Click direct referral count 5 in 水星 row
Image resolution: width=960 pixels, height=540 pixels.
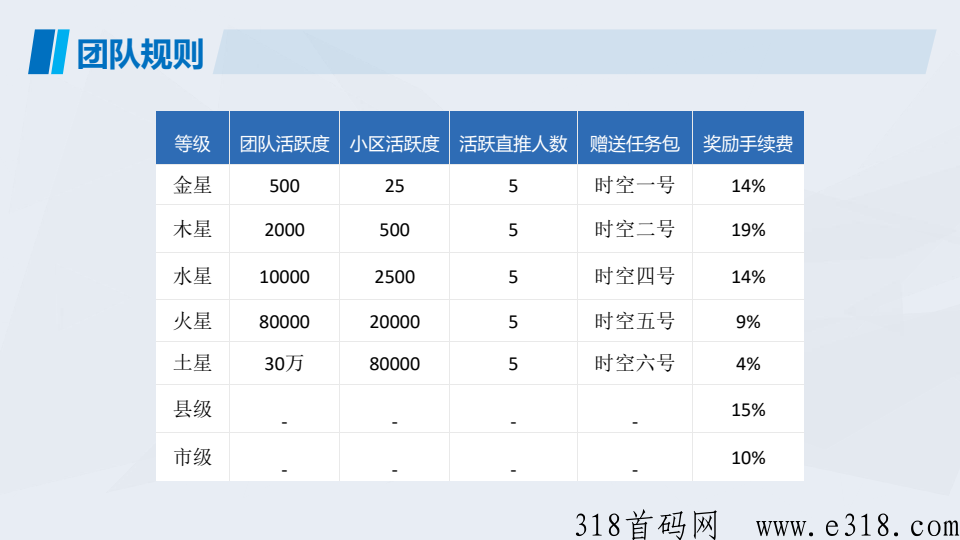[513, 277]
